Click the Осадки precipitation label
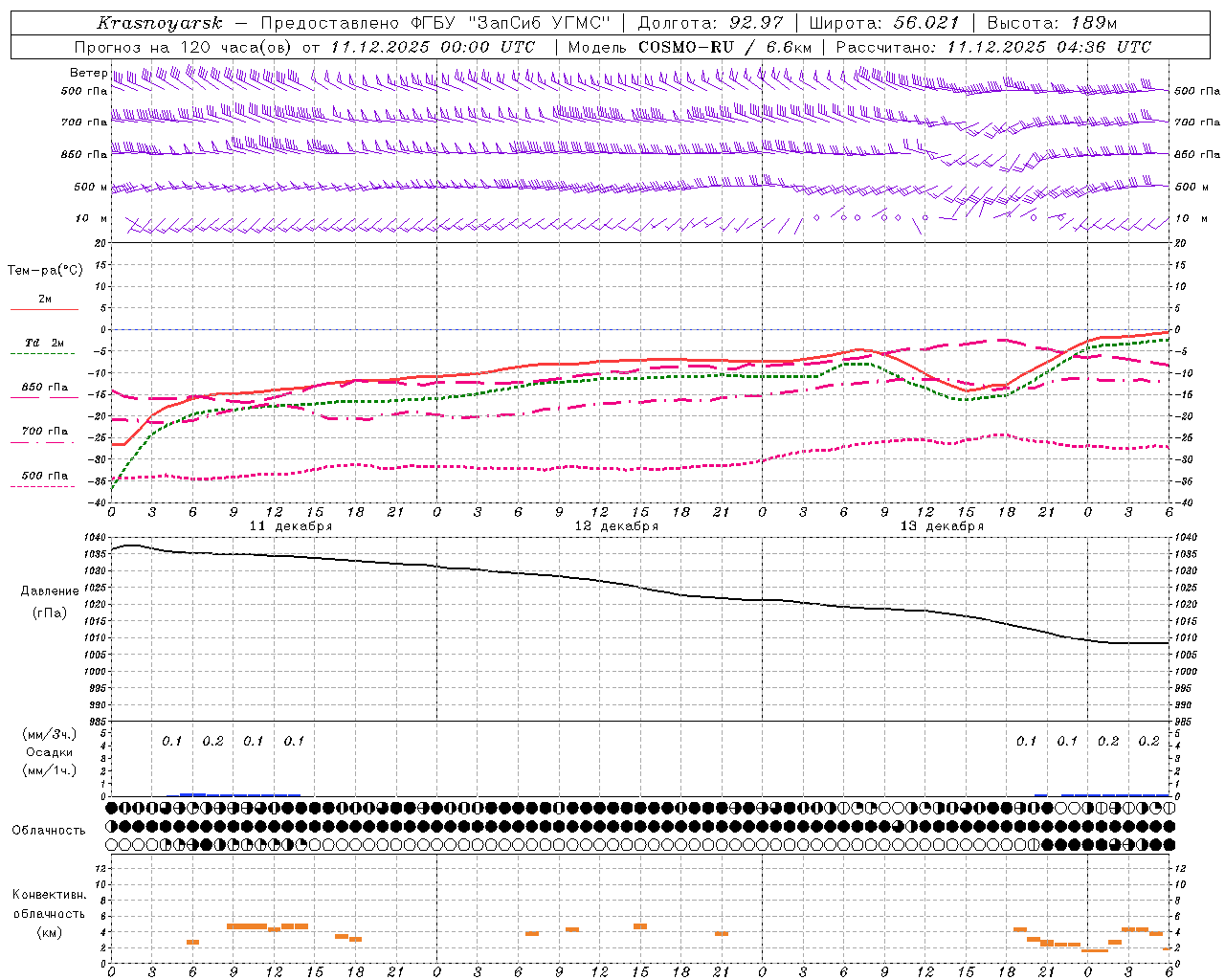Viewport: 1225px width, 980px height. pos(50,752)
